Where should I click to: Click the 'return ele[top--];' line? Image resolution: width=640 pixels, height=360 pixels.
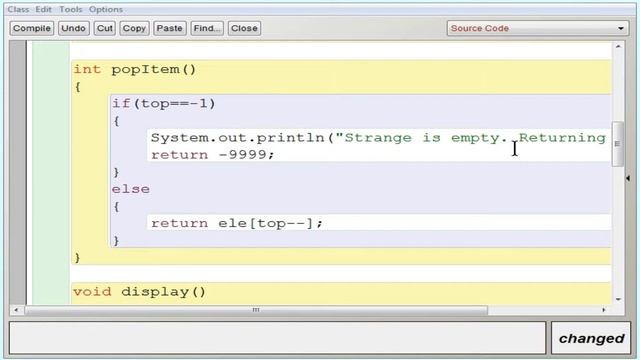(237, 223)
